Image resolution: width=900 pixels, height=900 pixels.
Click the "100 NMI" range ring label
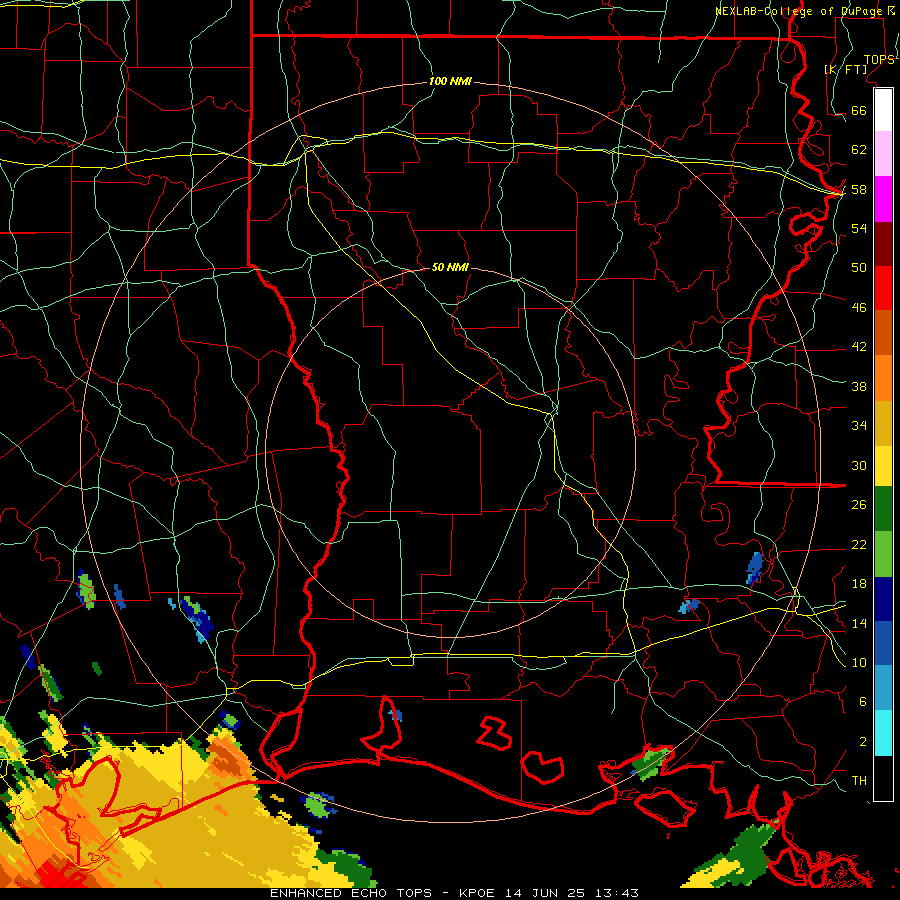[450, 81]
